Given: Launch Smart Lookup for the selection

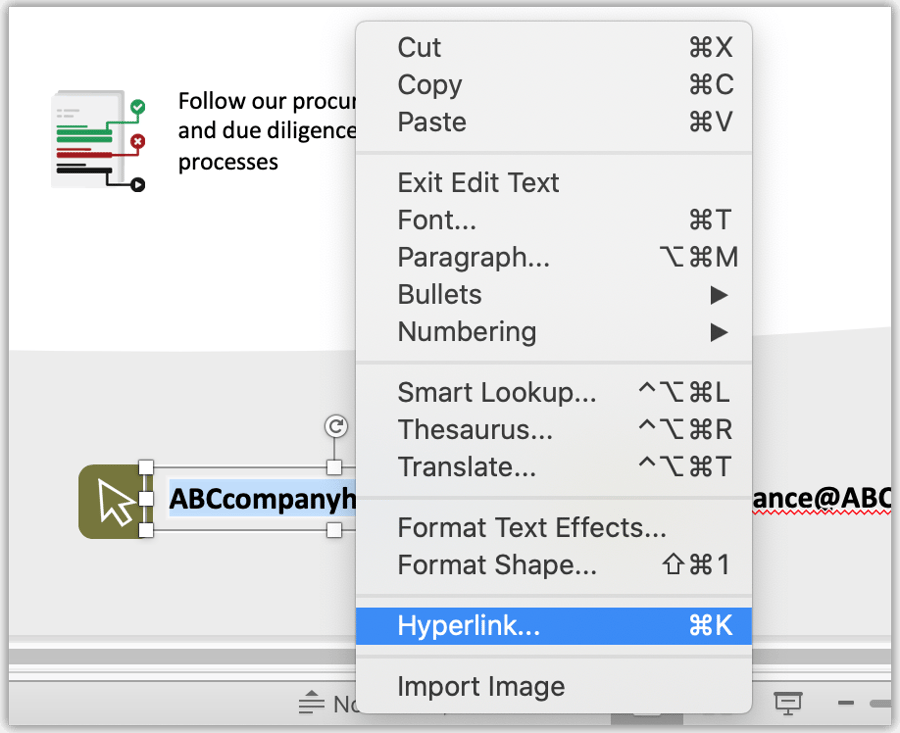Looking at the screenshot, I should coord(498,392).
